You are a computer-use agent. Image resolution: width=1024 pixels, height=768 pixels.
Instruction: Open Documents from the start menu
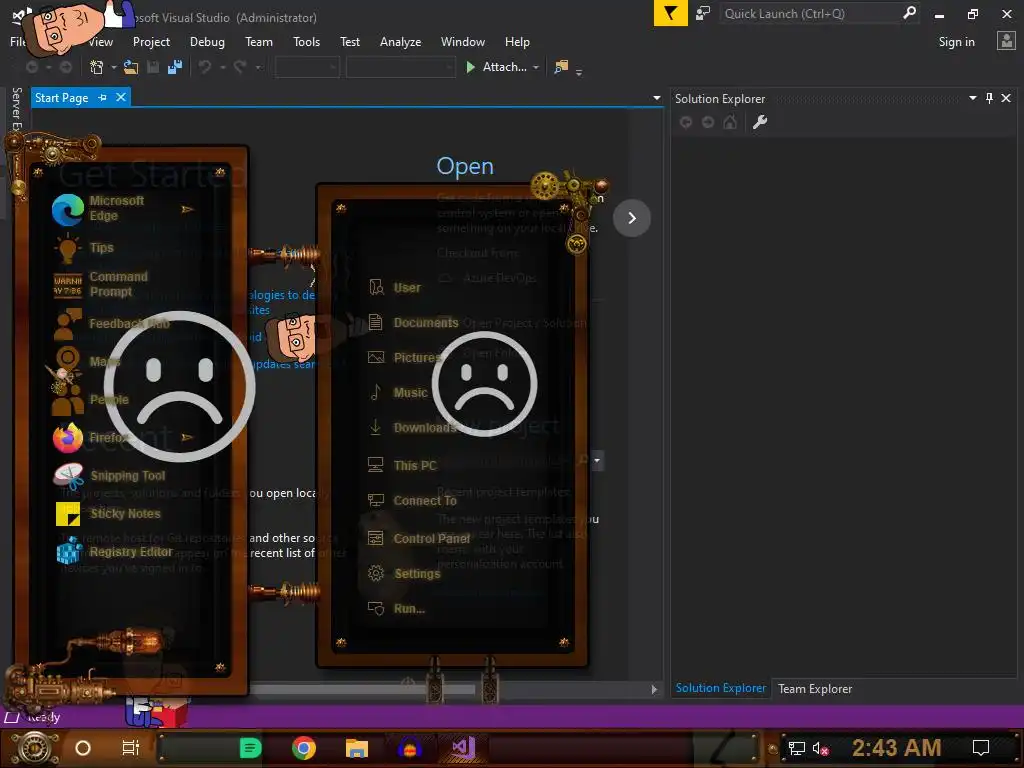pyautogui.click(x=413, y=323)
